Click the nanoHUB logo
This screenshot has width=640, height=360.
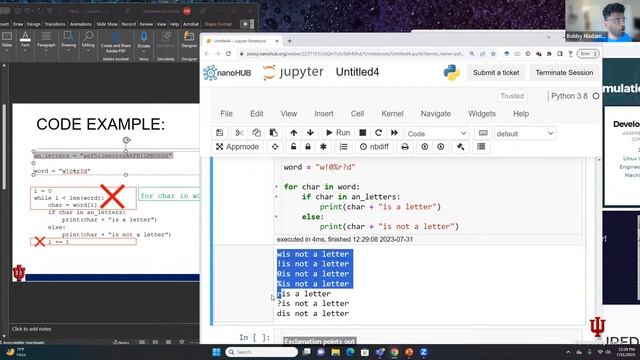227,73
